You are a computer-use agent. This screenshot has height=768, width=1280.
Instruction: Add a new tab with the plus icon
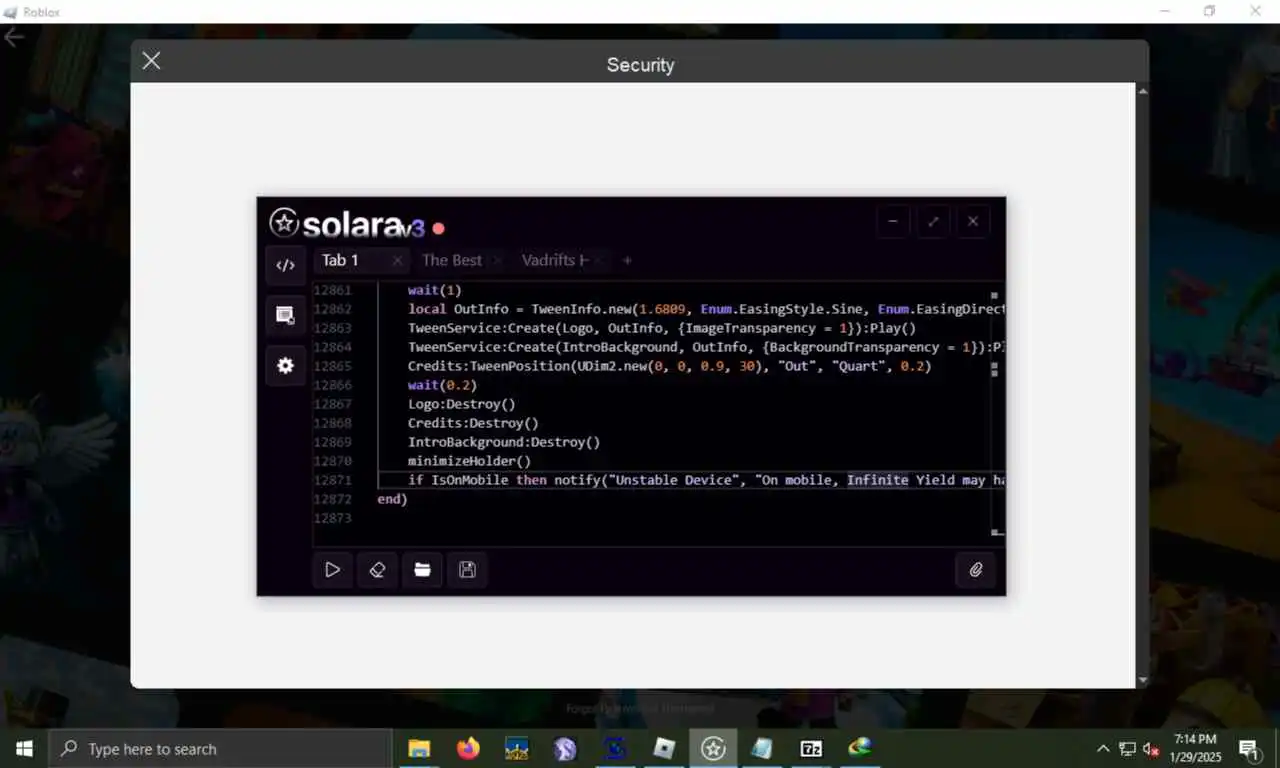coord(627,261)
